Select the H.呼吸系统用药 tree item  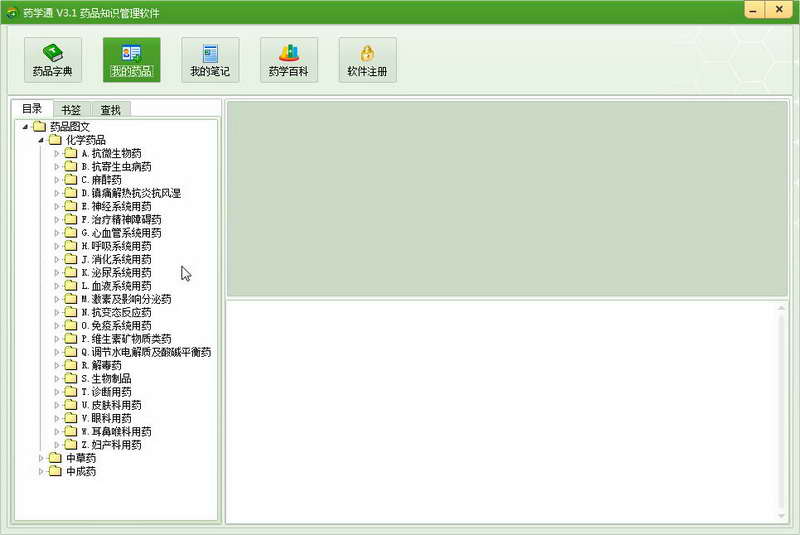[116, 246]
